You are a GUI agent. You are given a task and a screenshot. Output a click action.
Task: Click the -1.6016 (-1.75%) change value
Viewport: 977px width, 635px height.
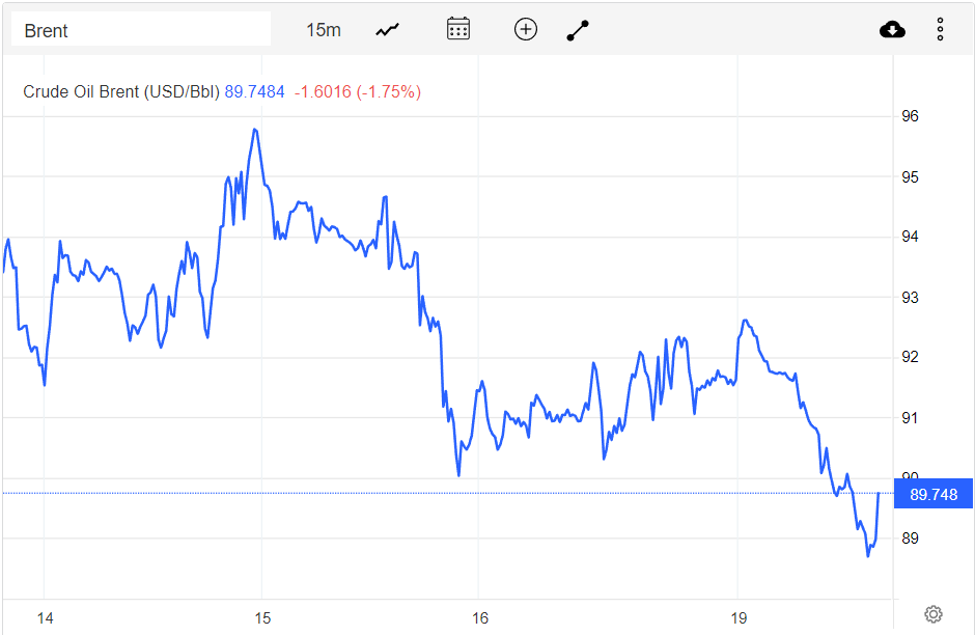pos(357,92)
